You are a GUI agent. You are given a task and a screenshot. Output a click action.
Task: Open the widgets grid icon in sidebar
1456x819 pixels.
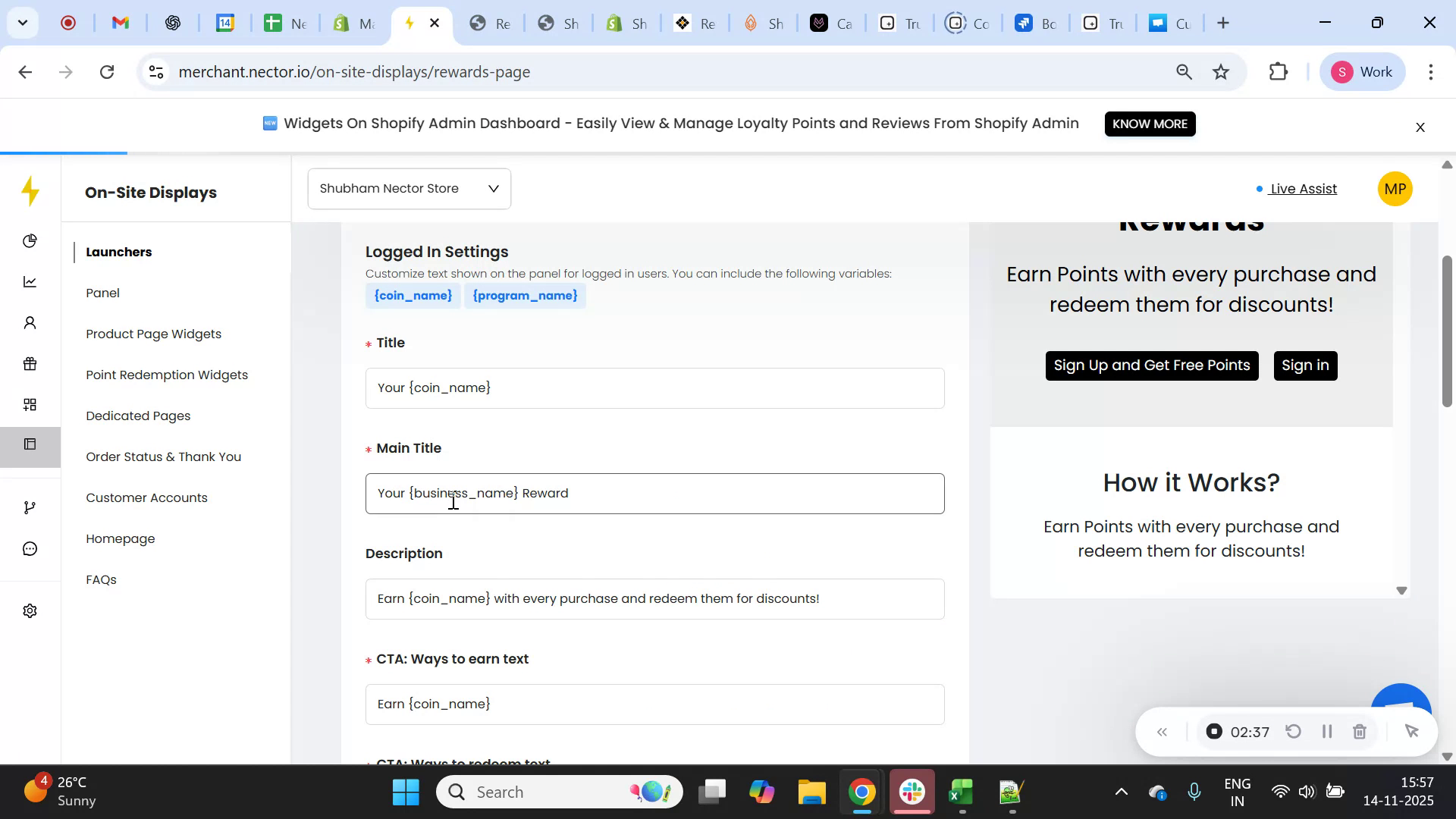coord(30,404)
